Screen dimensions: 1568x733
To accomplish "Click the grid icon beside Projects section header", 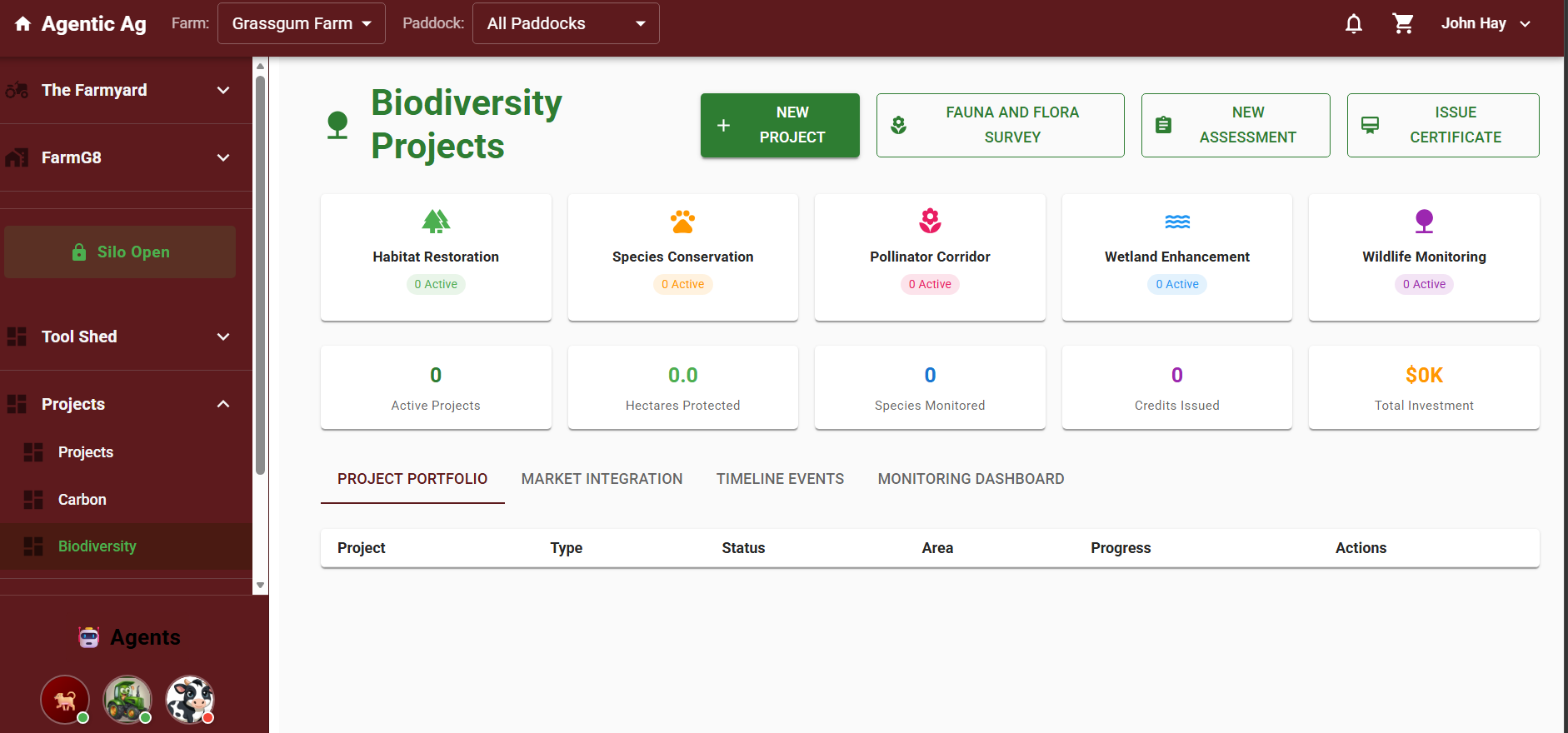I will click(17, 404).
